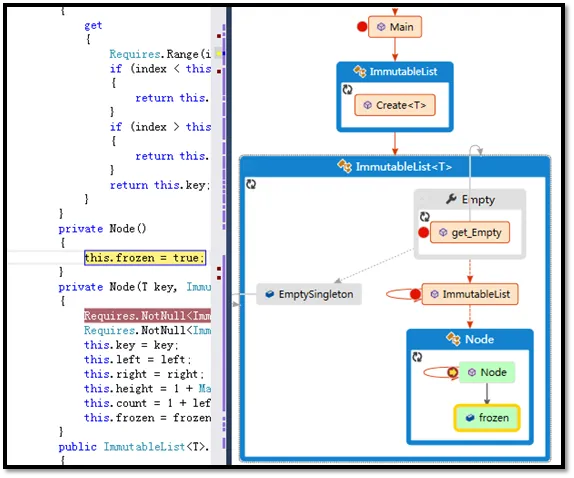
Task: Select the ImmutableList constructor node
Action: [x=470, y=294]
